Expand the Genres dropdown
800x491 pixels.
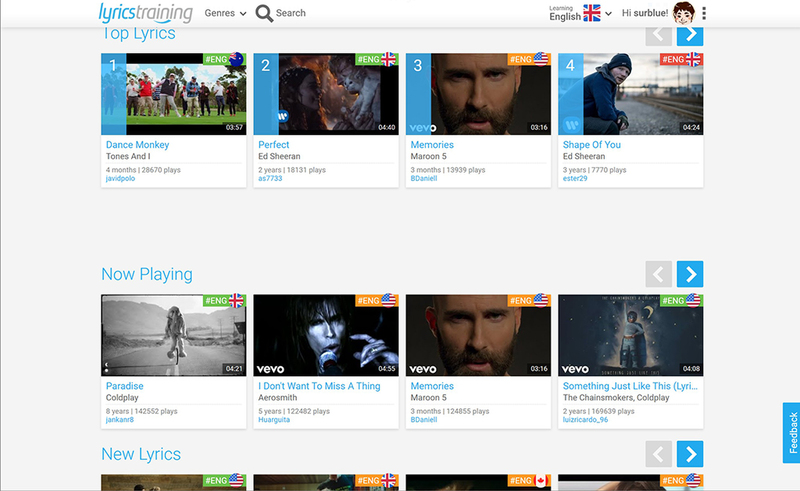[x=225, y=13]
